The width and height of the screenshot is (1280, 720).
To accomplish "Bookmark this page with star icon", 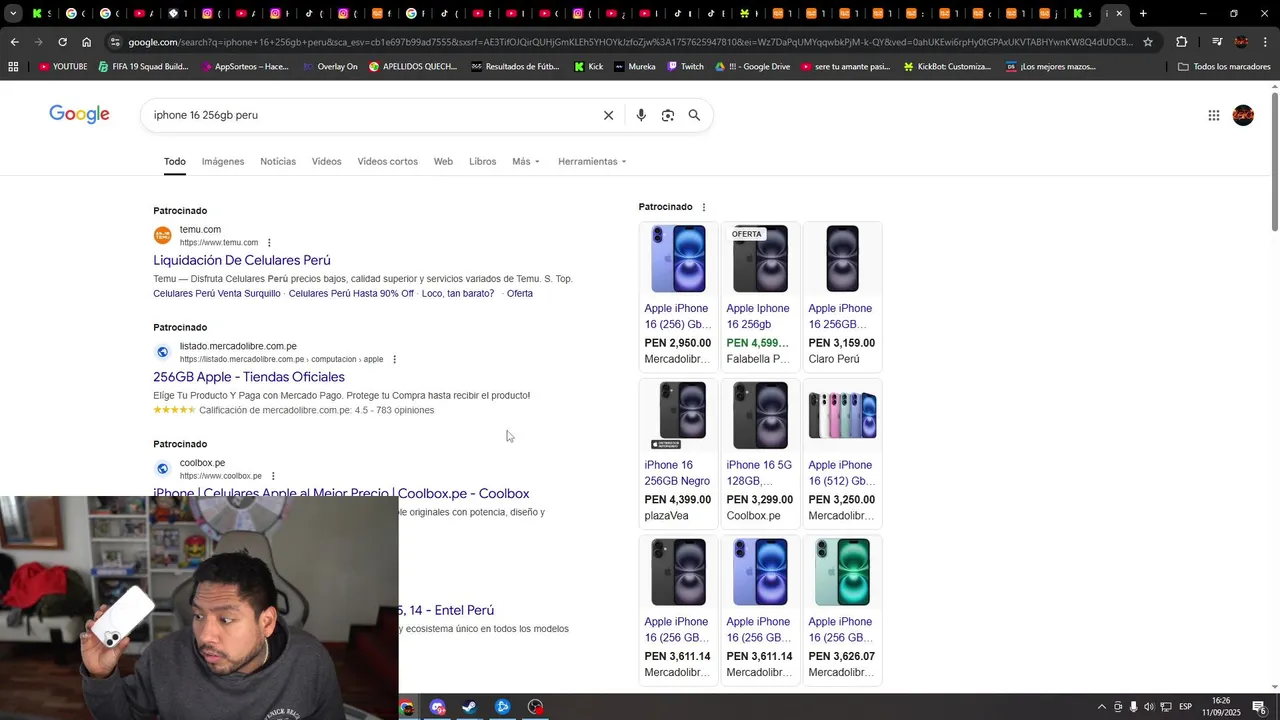I will pos(1148,42).
